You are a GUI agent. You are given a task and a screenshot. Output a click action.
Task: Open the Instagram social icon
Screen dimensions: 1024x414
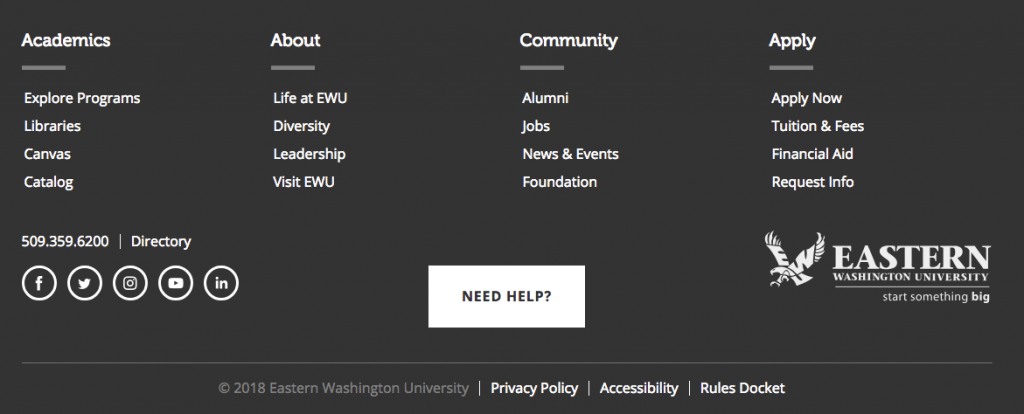coord(130,283)
